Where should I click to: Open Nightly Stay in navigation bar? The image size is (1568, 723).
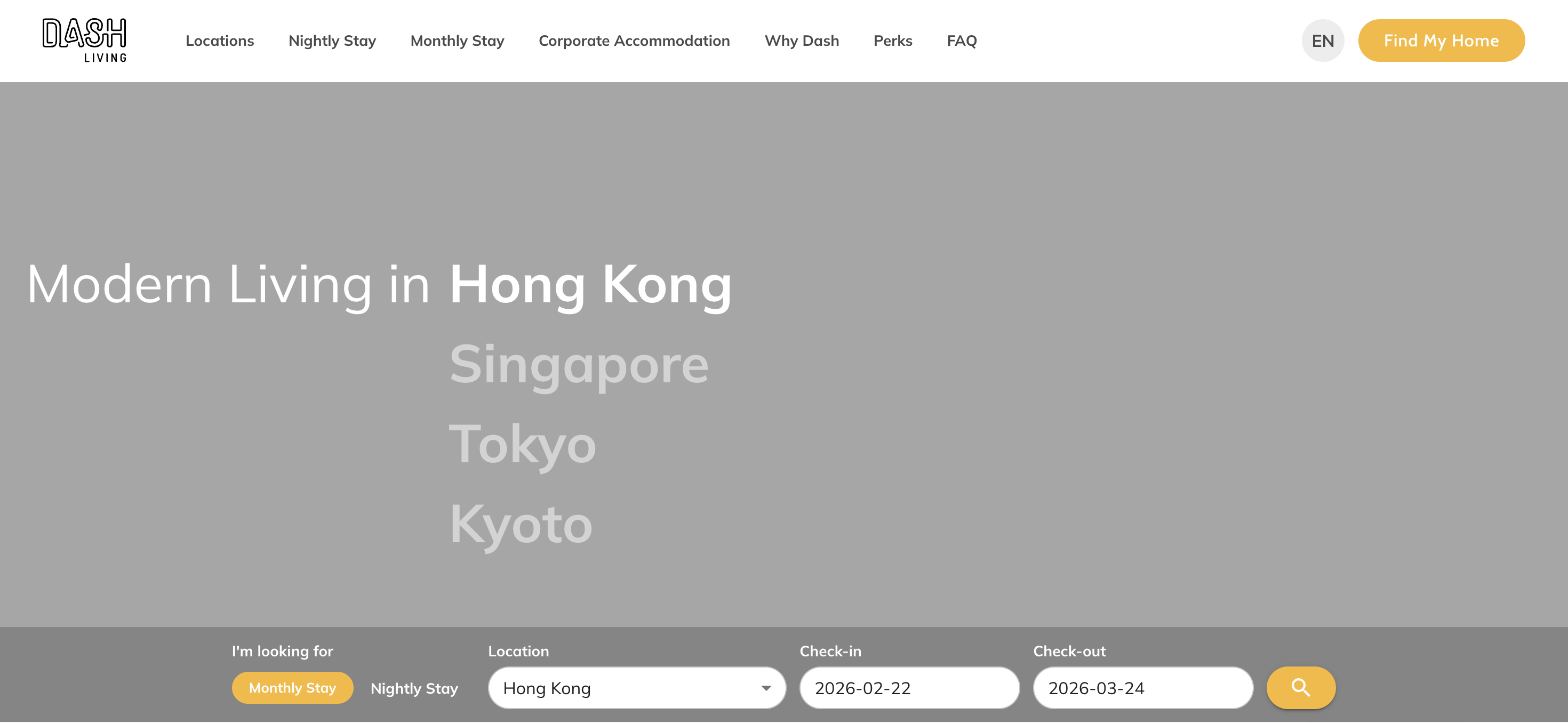[332, 41]
